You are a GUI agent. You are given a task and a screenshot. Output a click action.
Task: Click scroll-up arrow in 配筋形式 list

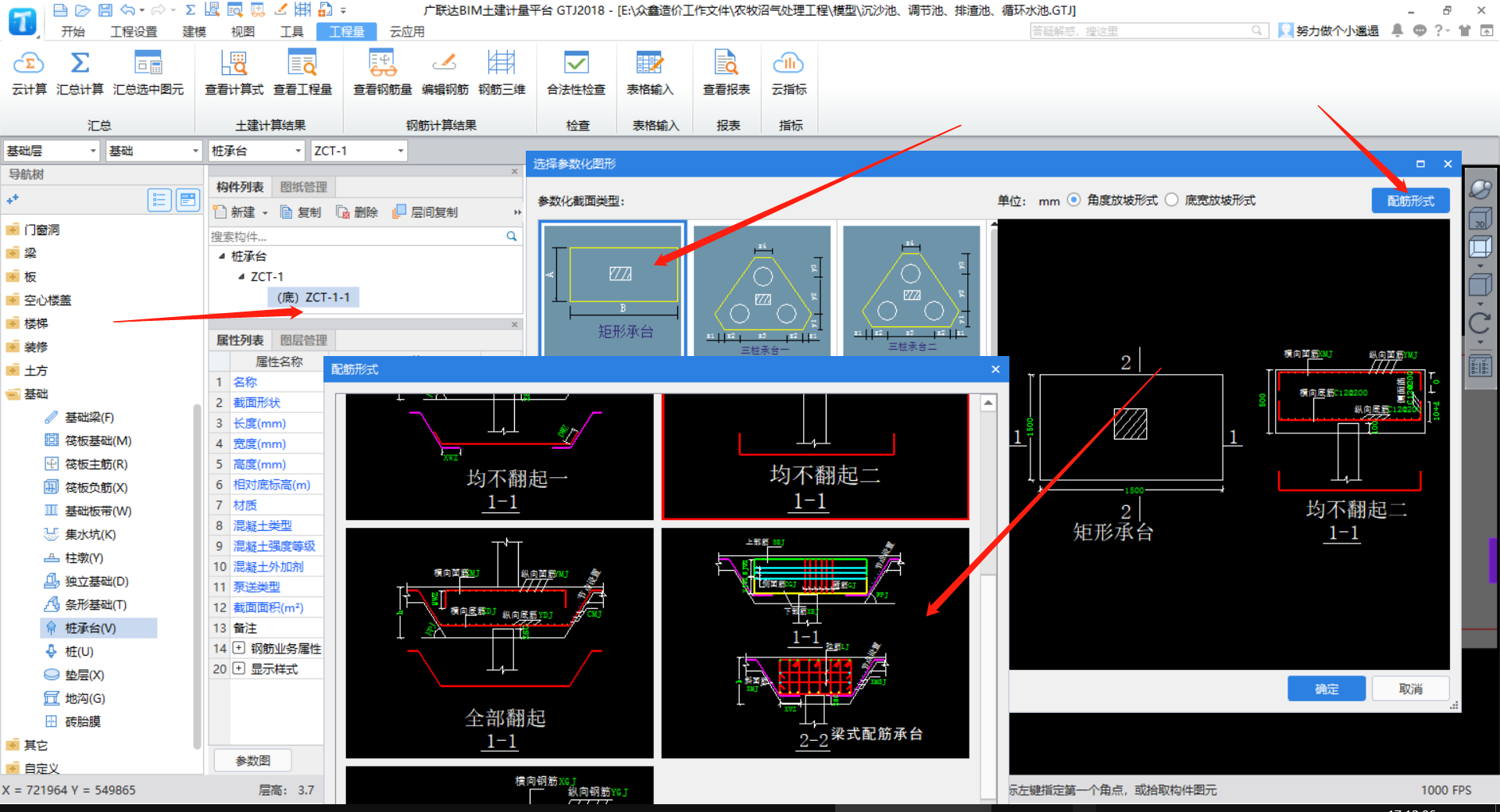pos(988,403)
